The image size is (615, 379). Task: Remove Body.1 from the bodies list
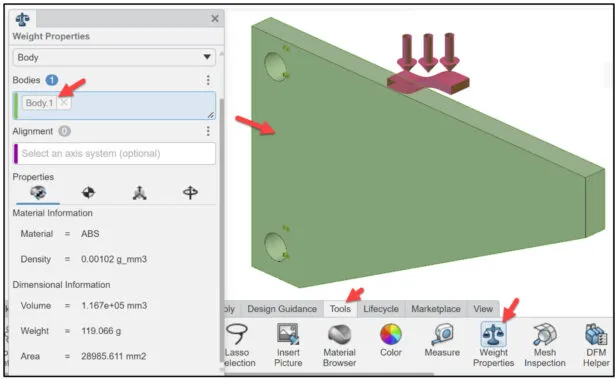click(x=64, y=103)
